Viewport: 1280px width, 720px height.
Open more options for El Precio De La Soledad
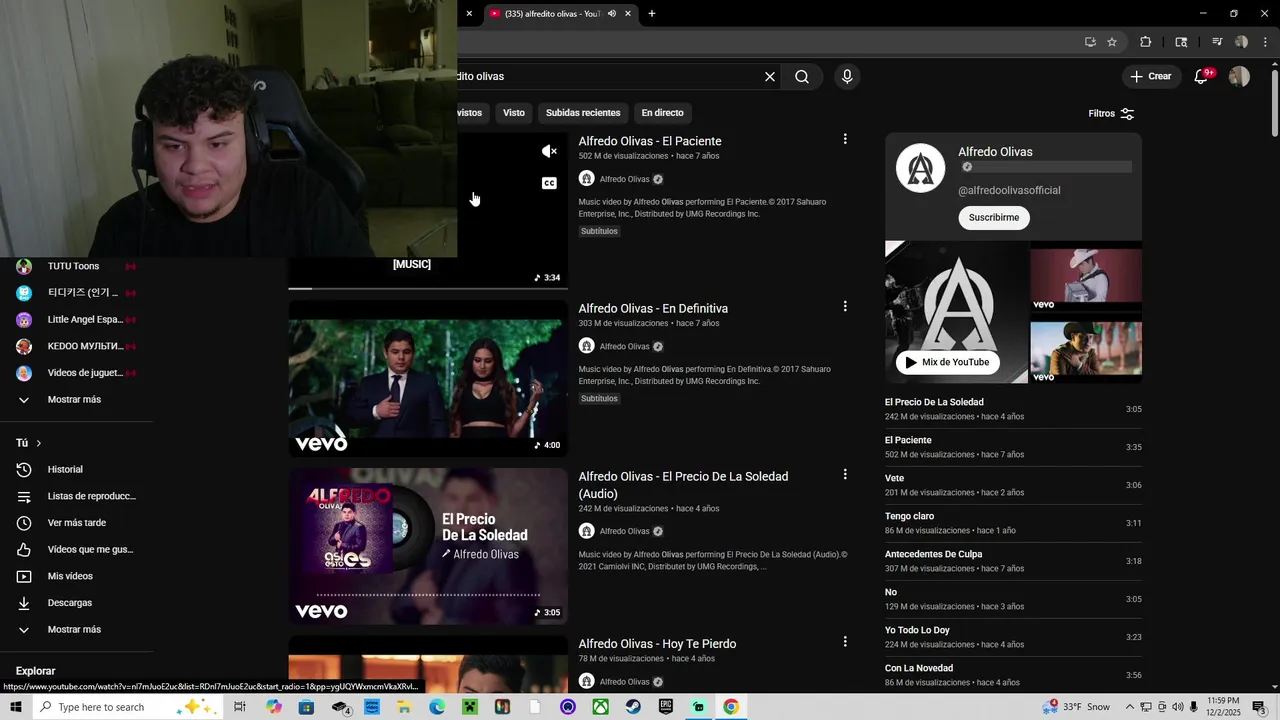tap(845, 474)
